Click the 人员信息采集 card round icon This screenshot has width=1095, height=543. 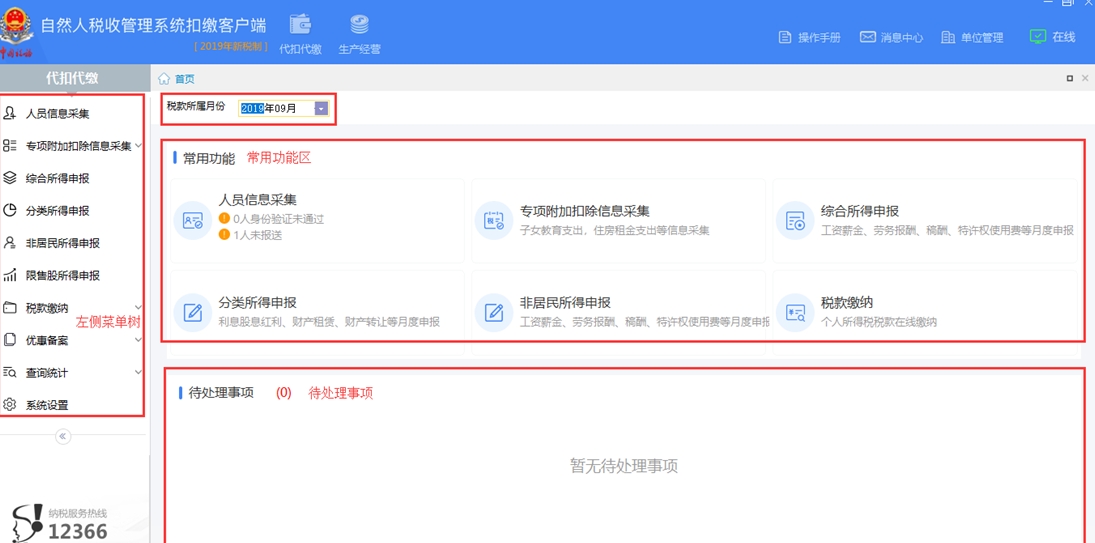(x=193, y=221)
